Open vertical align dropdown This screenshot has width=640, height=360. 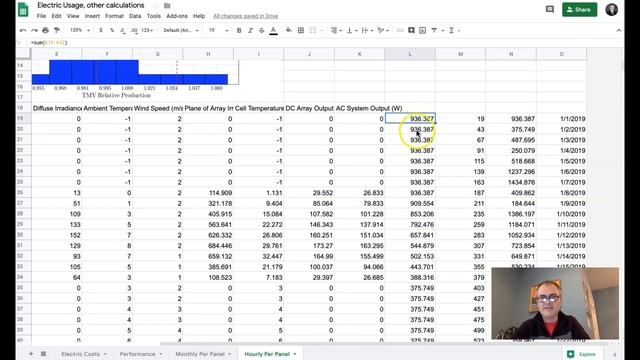pos(351,30)
